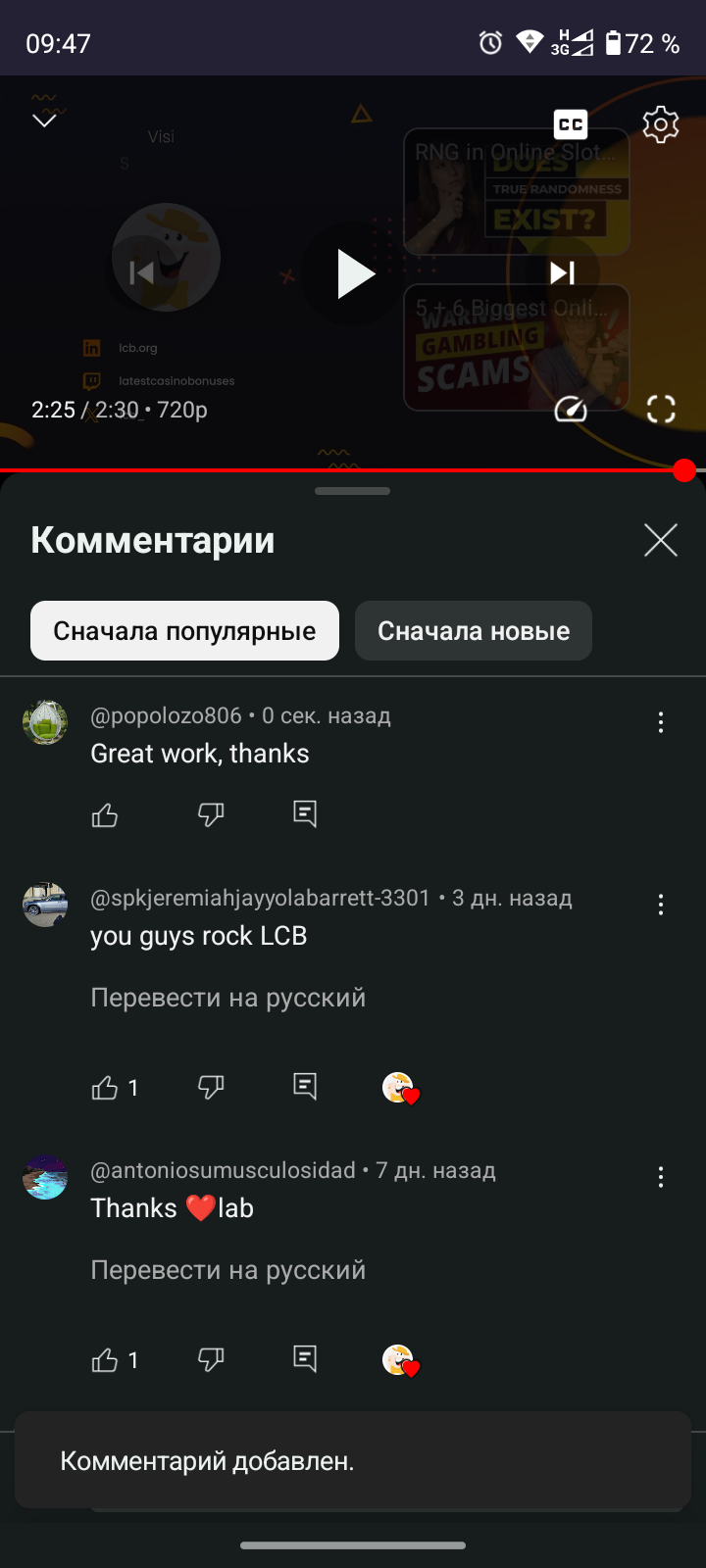Image resolution: width=706 pixels, height=1568 pixels.
Task: Reply to the "Thanks lab" comment
Action: click(305, 1359)
